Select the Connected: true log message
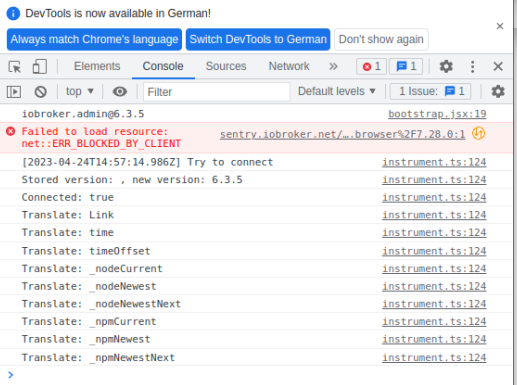The height and width of the screenshot is (385, 517). tap(68, 197)
